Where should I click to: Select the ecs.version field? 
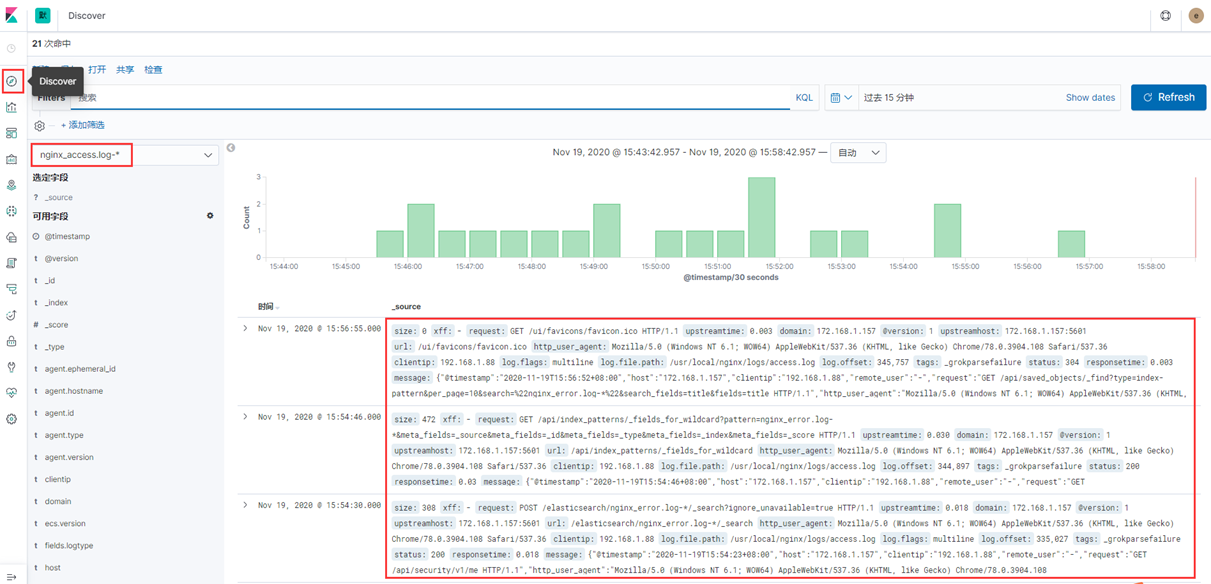click(65, 523)
